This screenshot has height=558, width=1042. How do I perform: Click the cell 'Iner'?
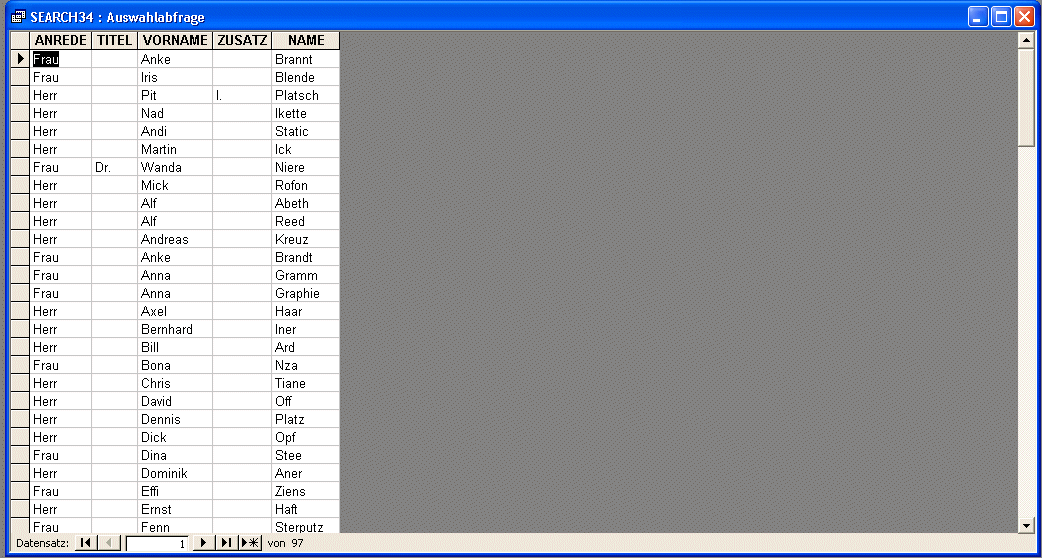[x=306, y=329]
